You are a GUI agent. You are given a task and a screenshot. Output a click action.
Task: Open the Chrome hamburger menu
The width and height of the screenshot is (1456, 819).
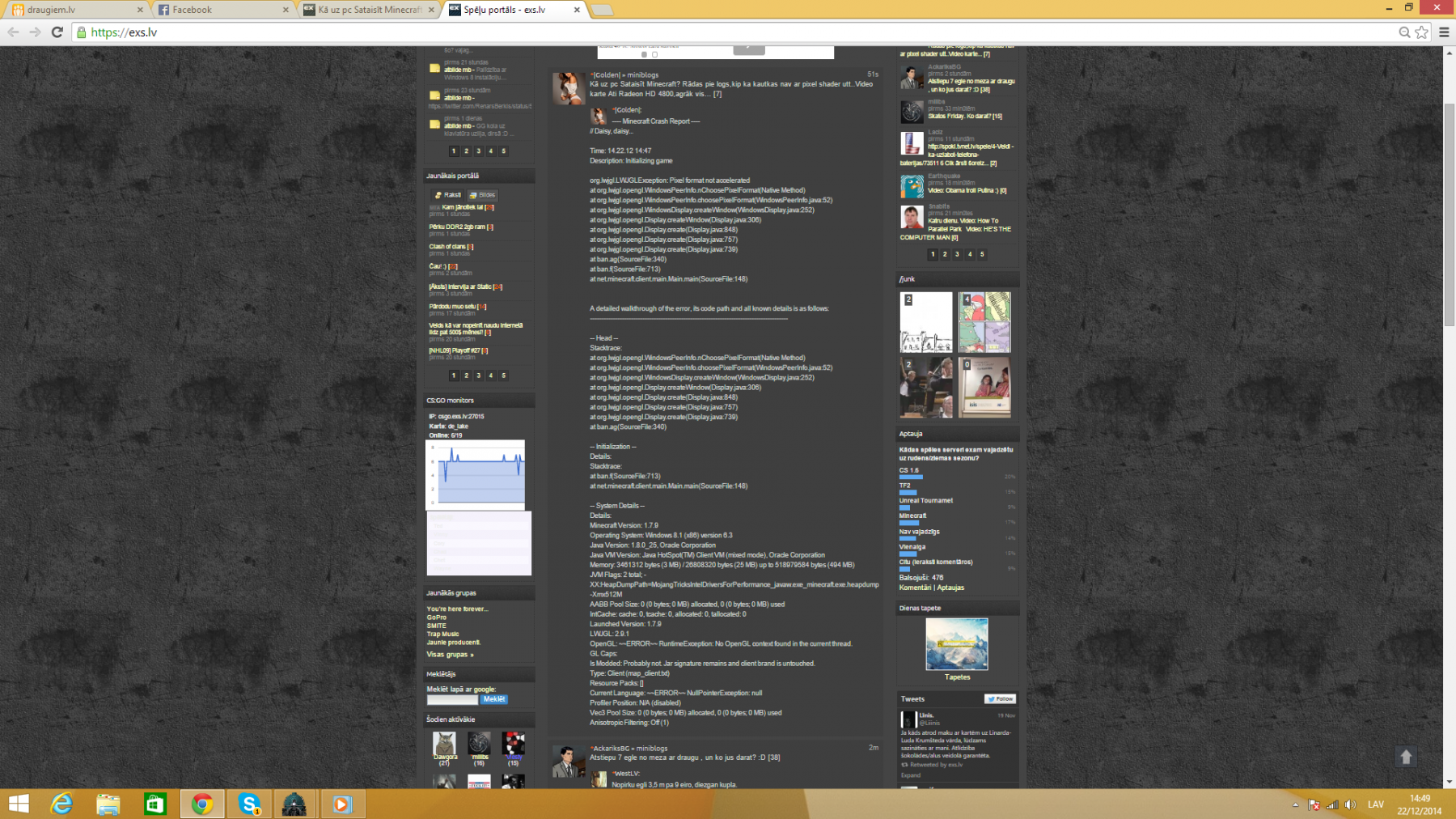(x=1444, y=32)
